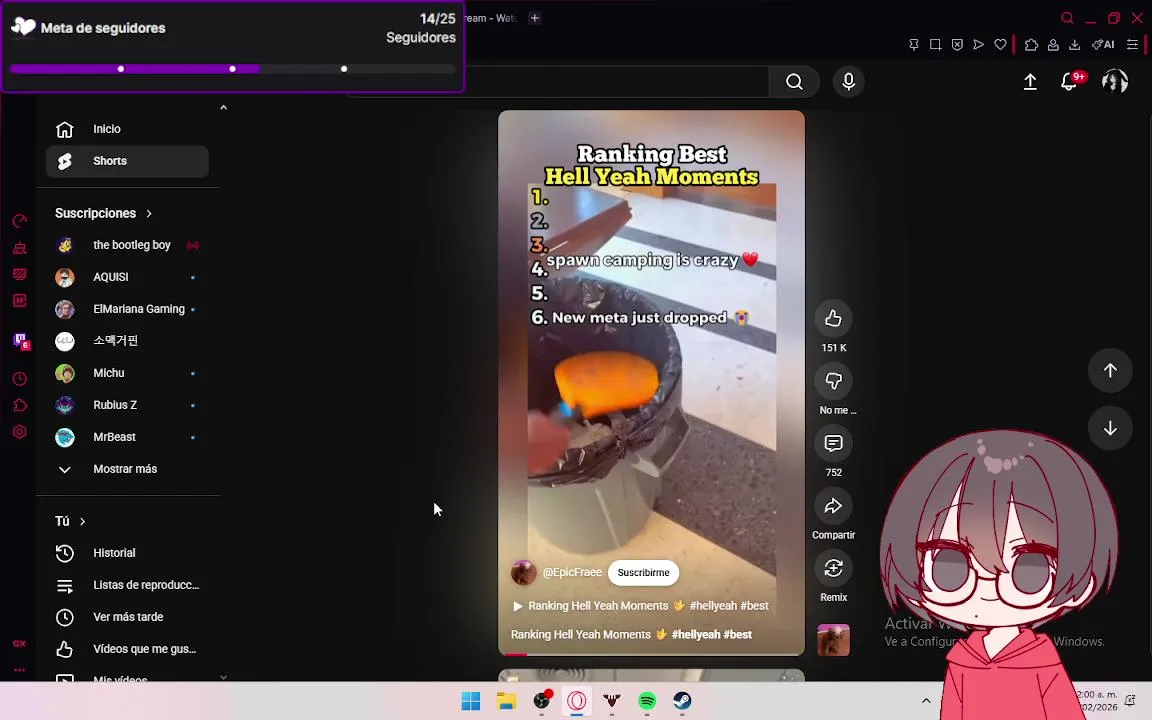Click the Opera GX pin icon in the toolbar
Screen dimensions: 1152x720
coord(913,45)
